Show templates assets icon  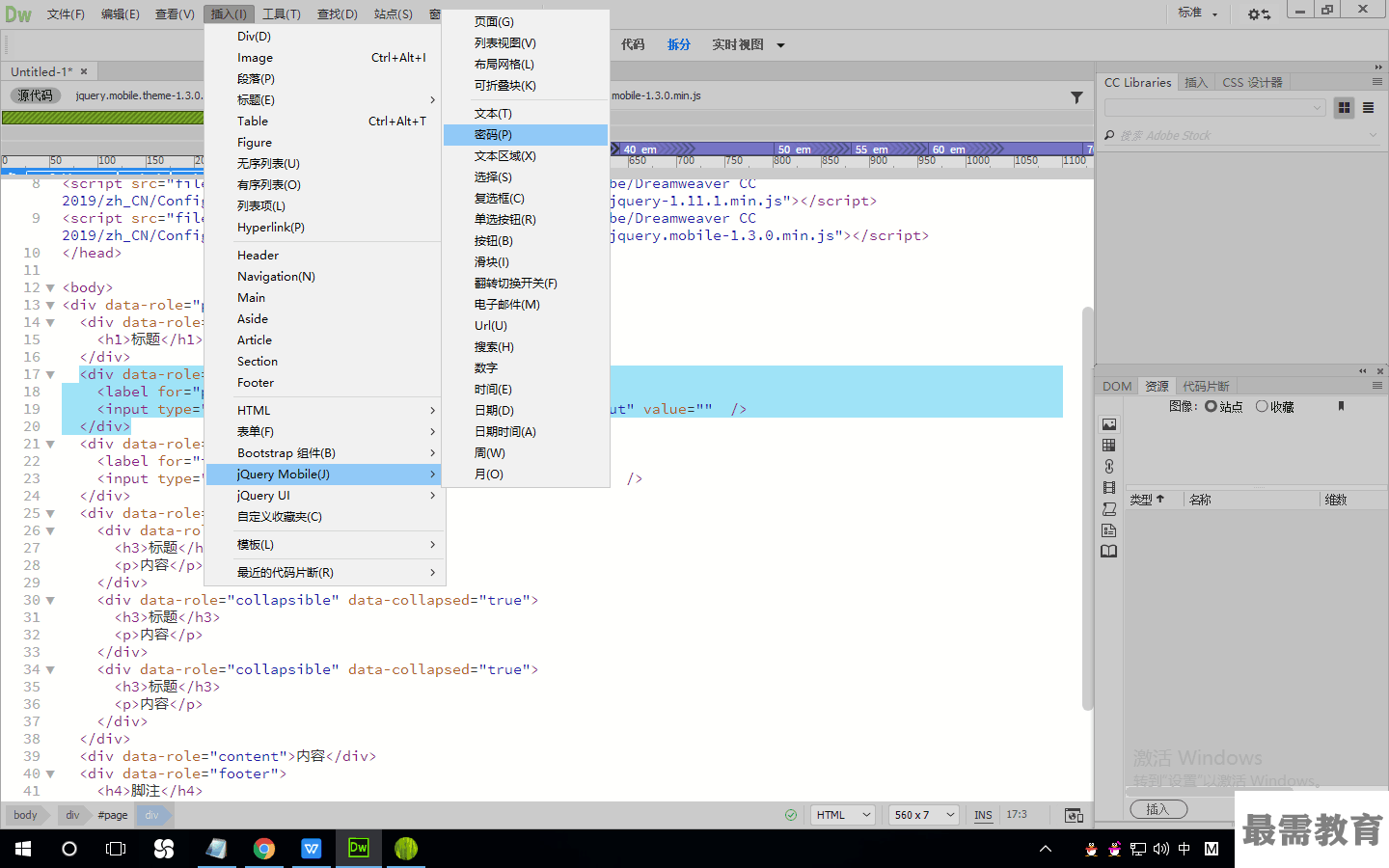[1109, 530]
